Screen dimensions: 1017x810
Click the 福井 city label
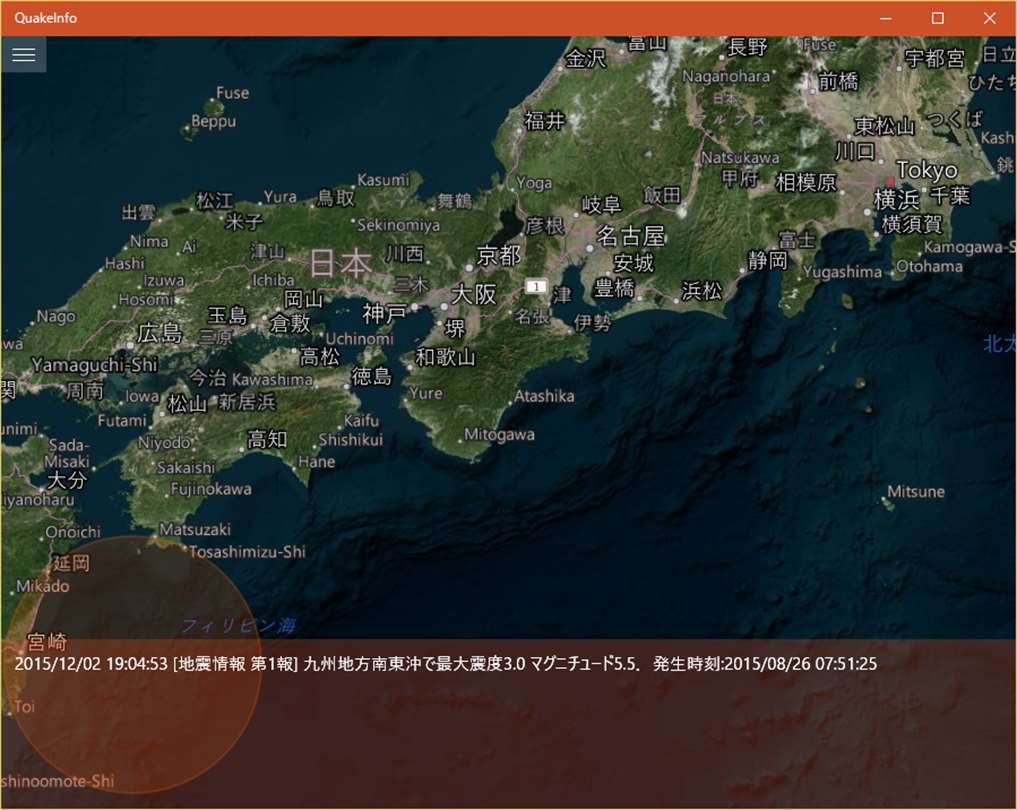(x=545, y=120)
